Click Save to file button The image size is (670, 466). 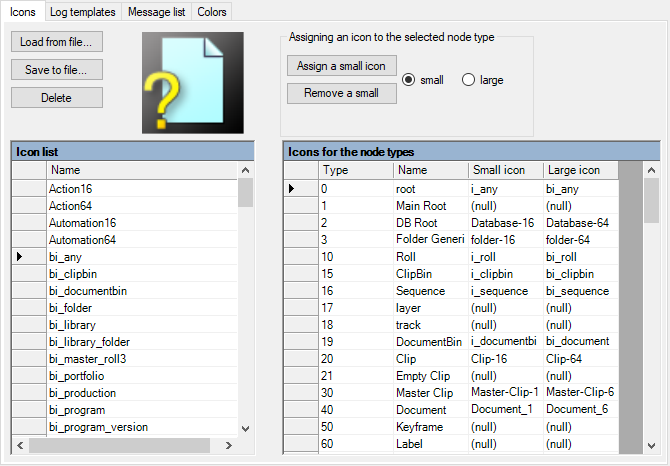(x=56, y=70)
